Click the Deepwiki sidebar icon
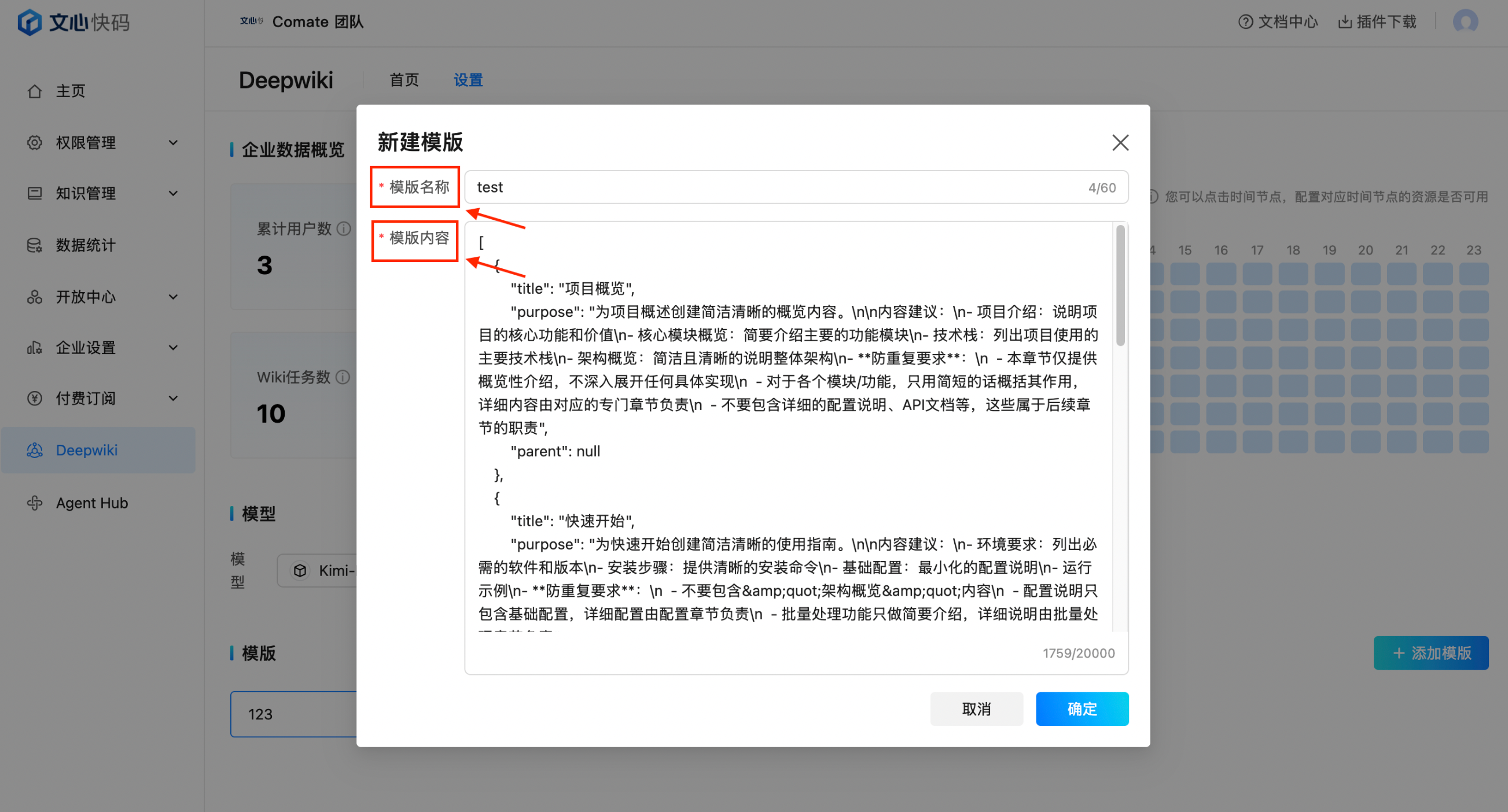This screenshot has width=1508, height=812. [x=35, y=450]
